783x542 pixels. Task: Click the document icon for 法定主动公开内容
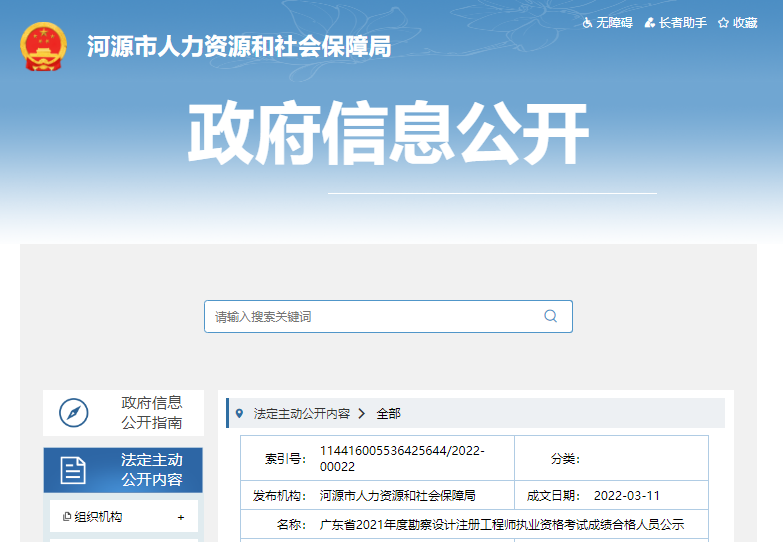point(73,470)
